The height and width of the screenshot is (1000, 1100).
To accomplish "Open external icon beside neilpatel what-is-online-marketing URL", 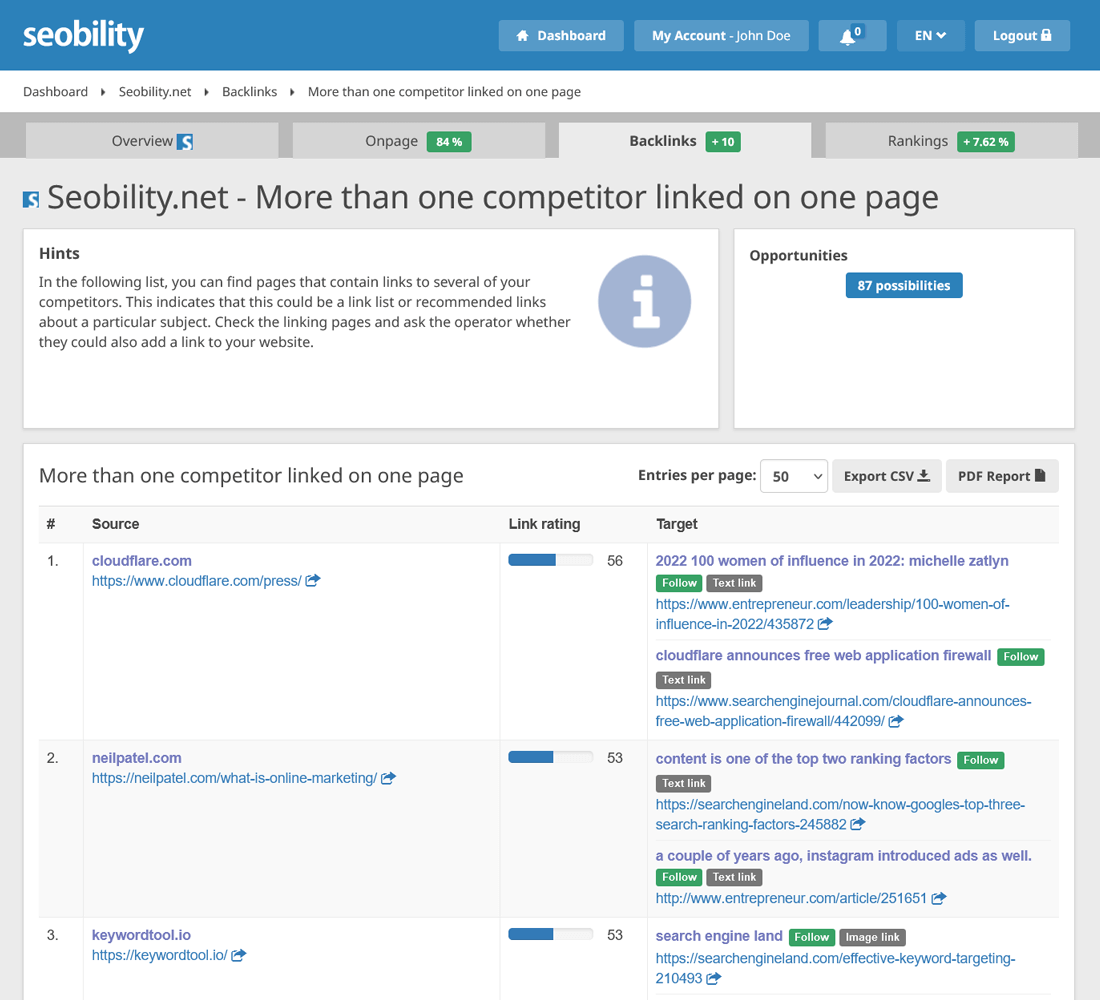I will (x=389, y=778).
